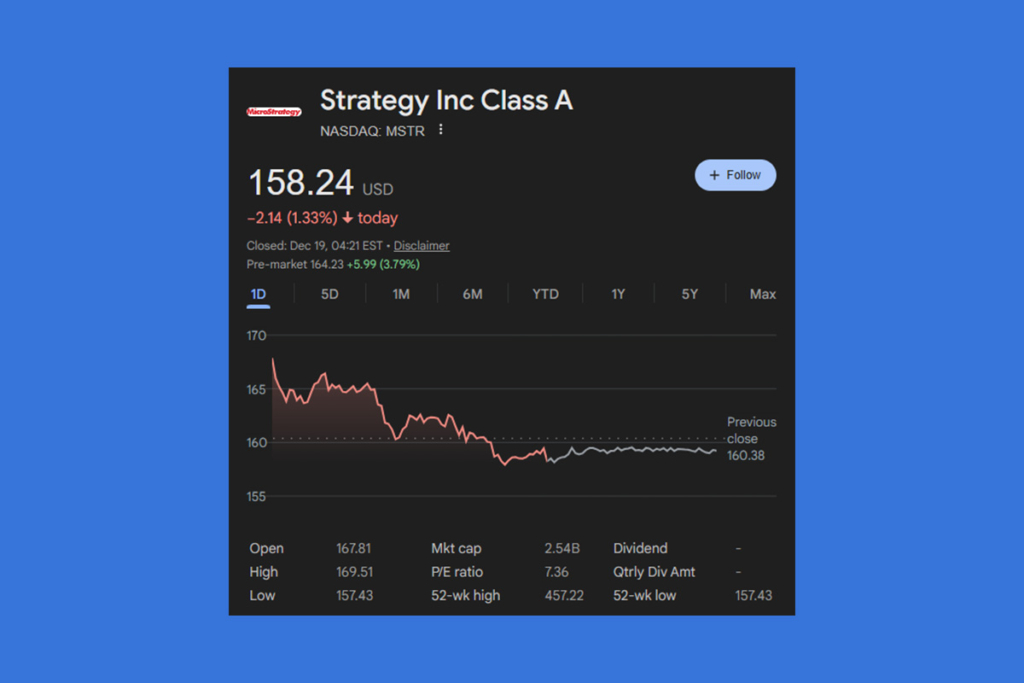Select the 6M chart view
Image resolution: width=1024 pixels, height=683 pixels.
pyautogui.click(x=472, y=293)
